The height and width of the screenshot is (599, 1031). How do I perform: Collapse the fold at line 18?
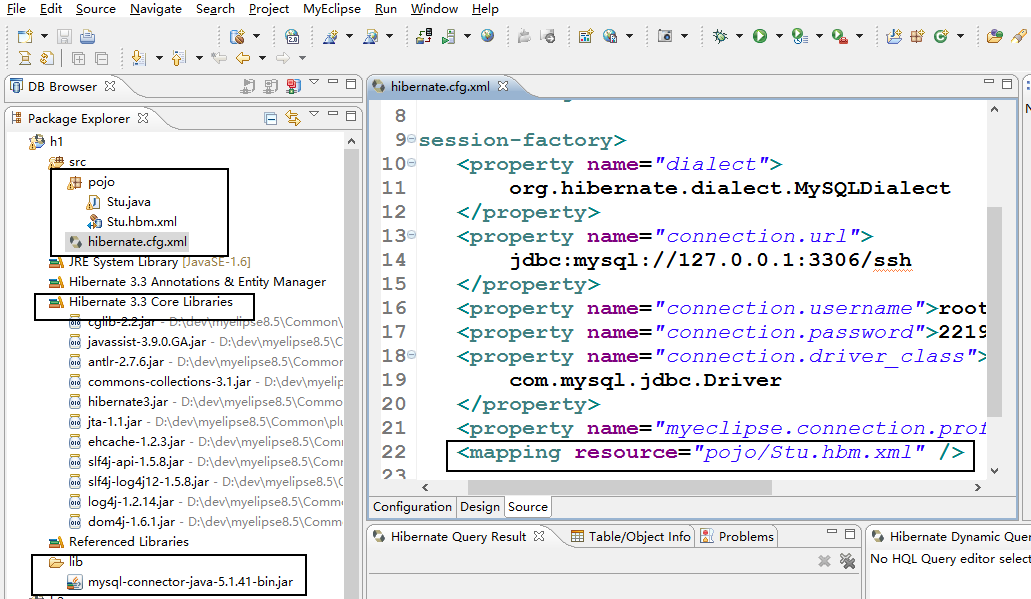pyautogui.click(x=411, y=354)
